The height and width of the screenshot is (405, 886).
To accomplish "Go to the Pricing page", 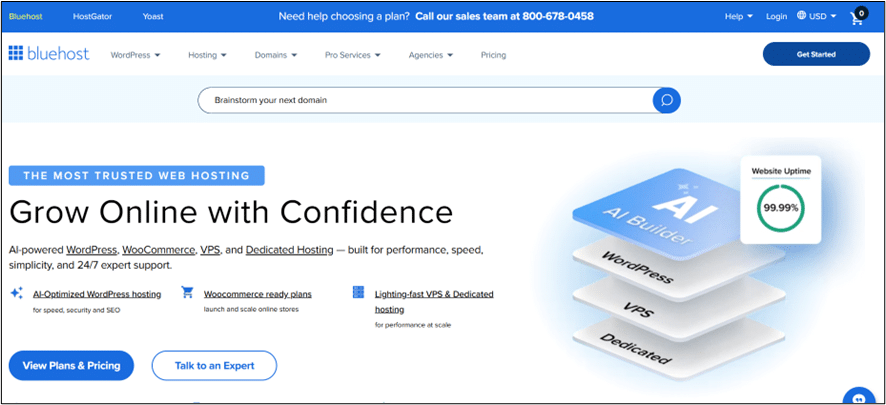I will pos(493,55).
